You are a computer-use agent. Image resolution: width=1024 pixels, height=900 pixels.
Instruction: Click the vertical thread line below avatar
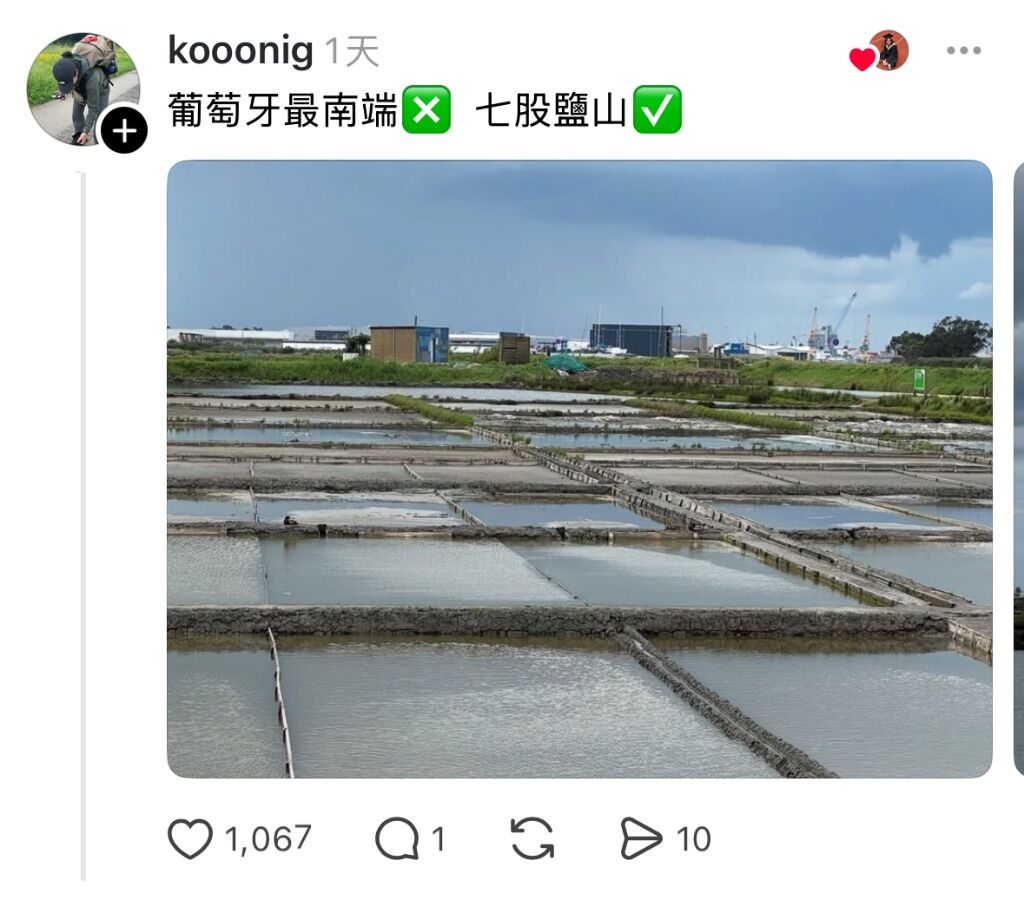point(83,526)
